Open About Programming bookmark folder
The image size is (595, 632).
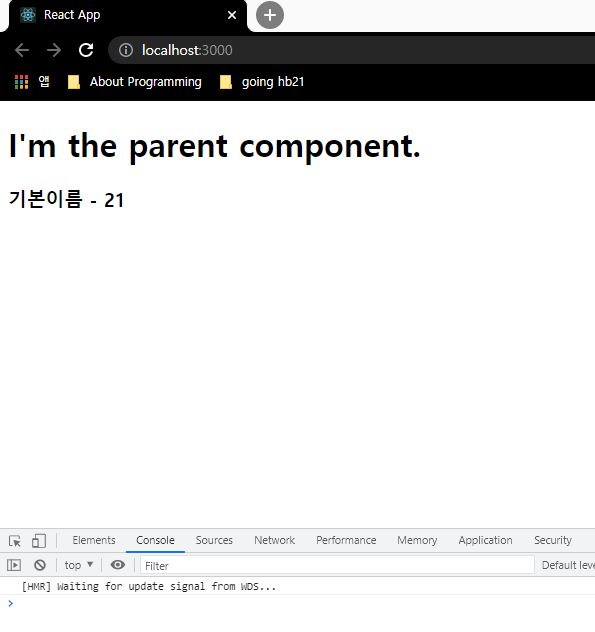tap(134, 82)
